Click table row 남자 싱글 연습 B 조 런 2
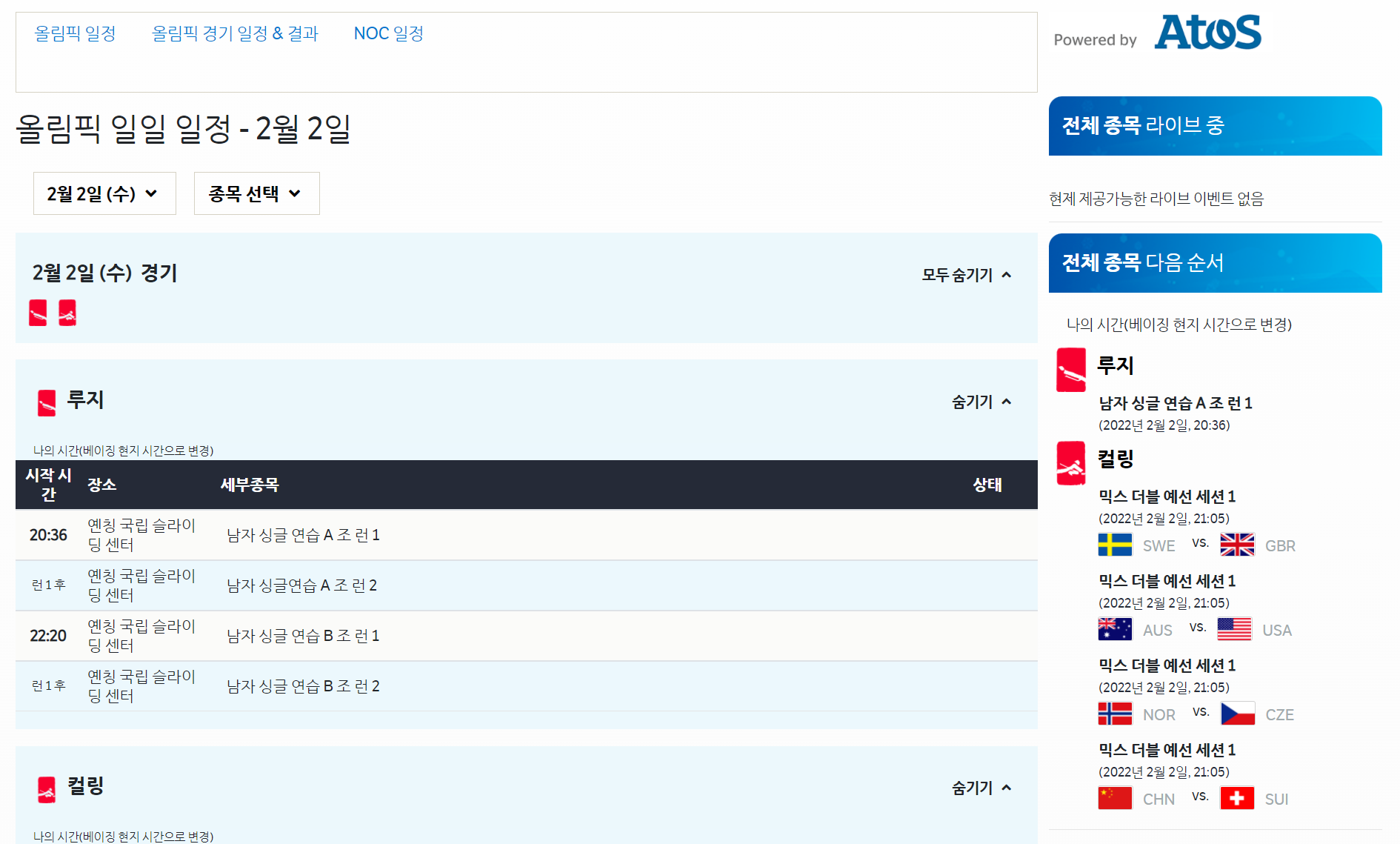Screen dimensions: 1400x844 (527, 686)
